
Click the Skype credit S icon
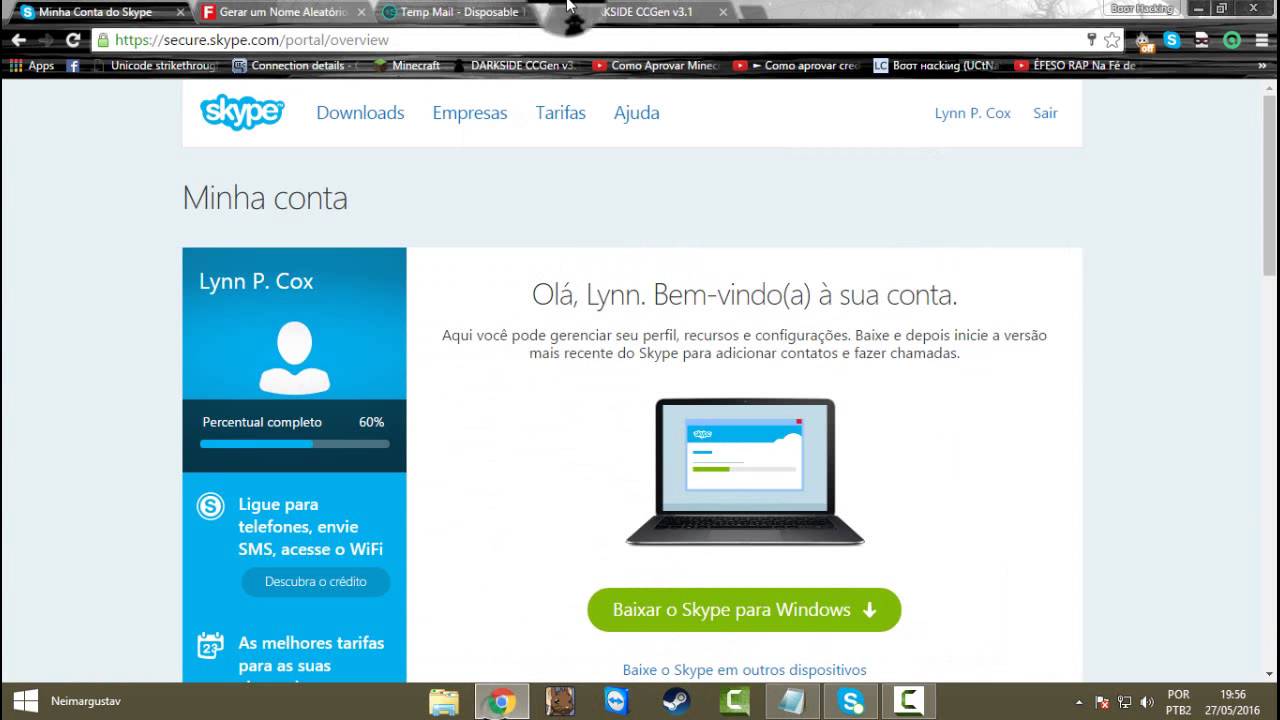coord(211,506)
